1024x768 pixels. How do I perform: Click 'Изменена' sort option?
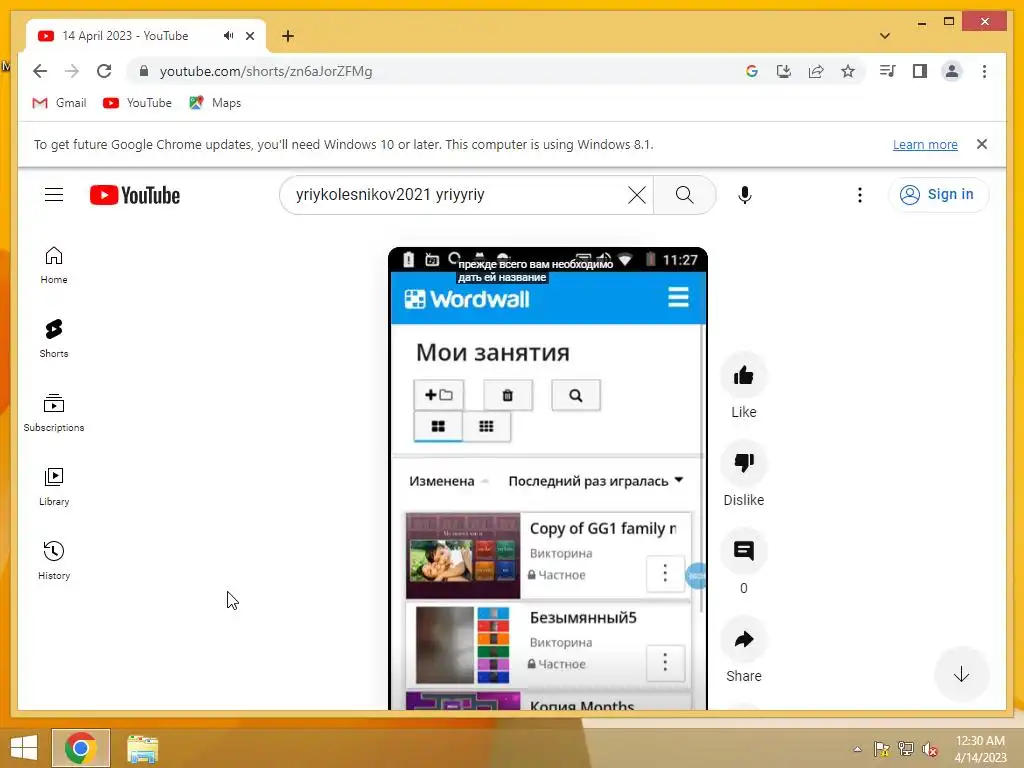point(442,481)
